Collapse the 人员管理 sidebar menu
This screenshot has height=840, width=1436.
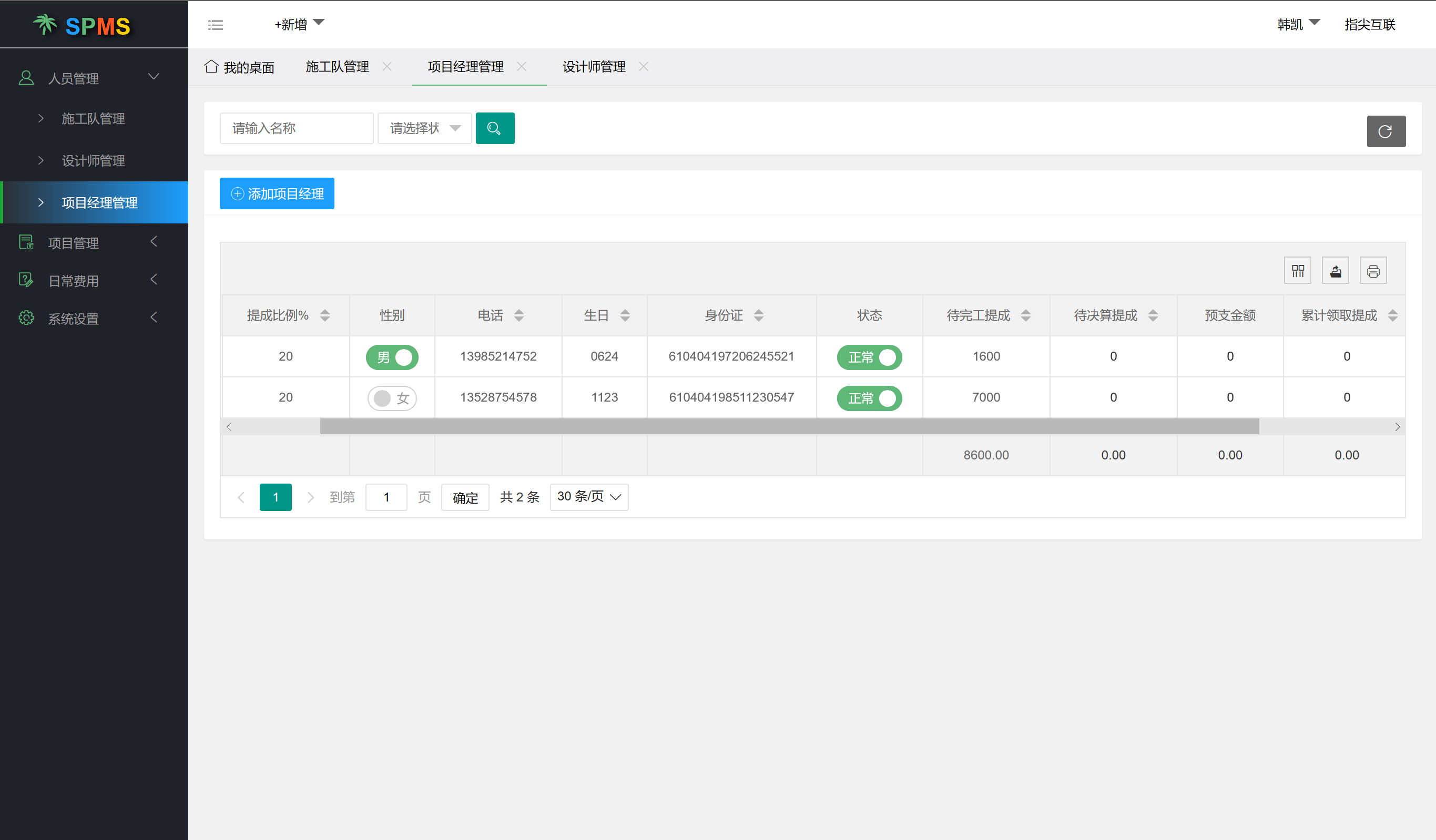pos(154,76)
